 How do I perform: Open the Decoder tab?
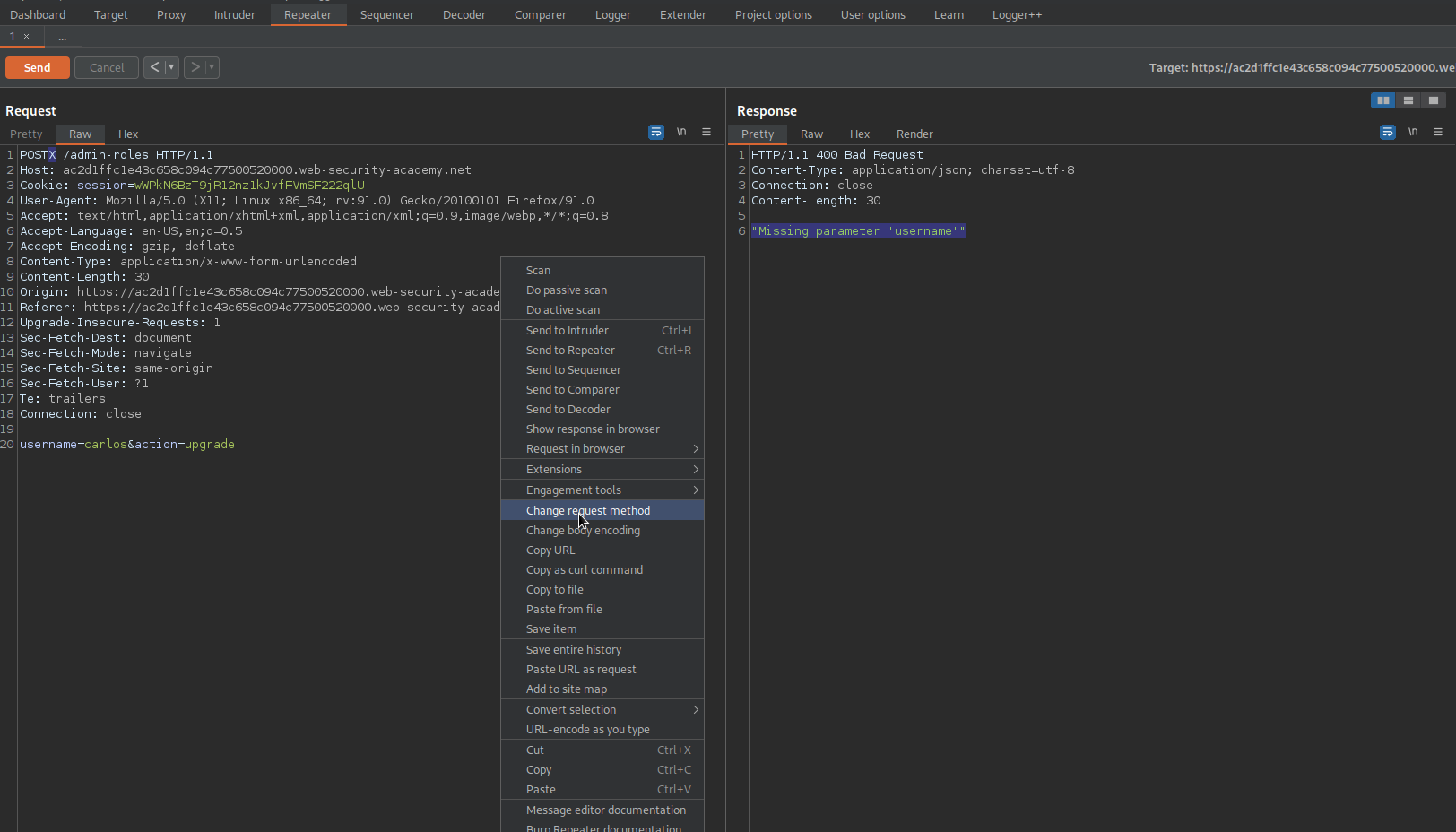(x=464, y=14)
